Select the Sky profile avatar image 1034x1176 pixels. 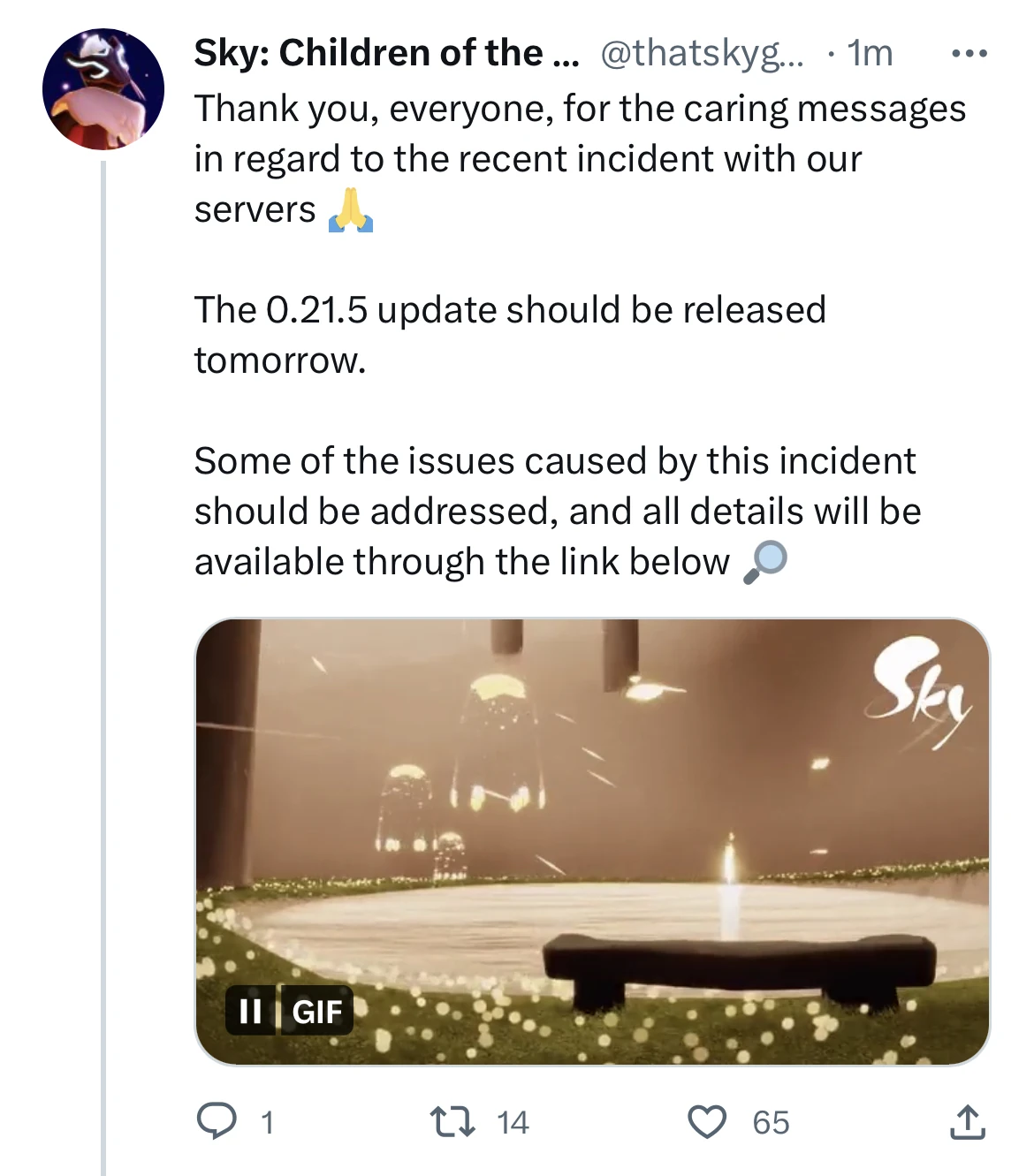(103, 88)
